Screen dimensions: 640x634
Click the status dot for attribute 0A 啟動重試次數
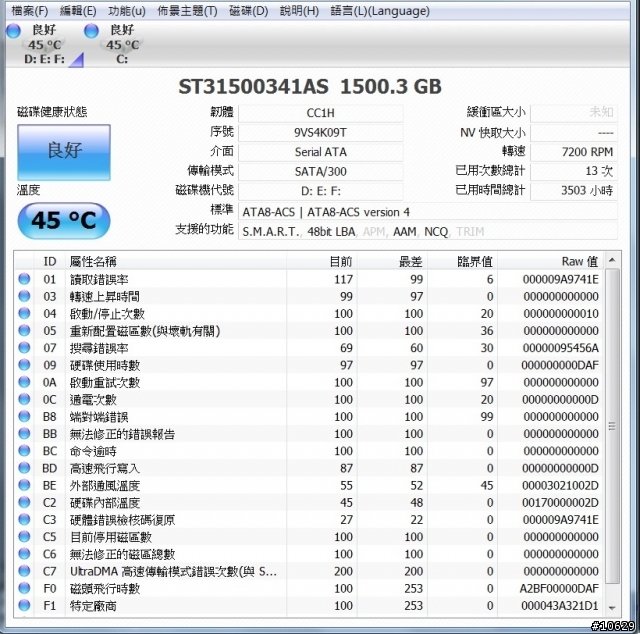point(24,382)
